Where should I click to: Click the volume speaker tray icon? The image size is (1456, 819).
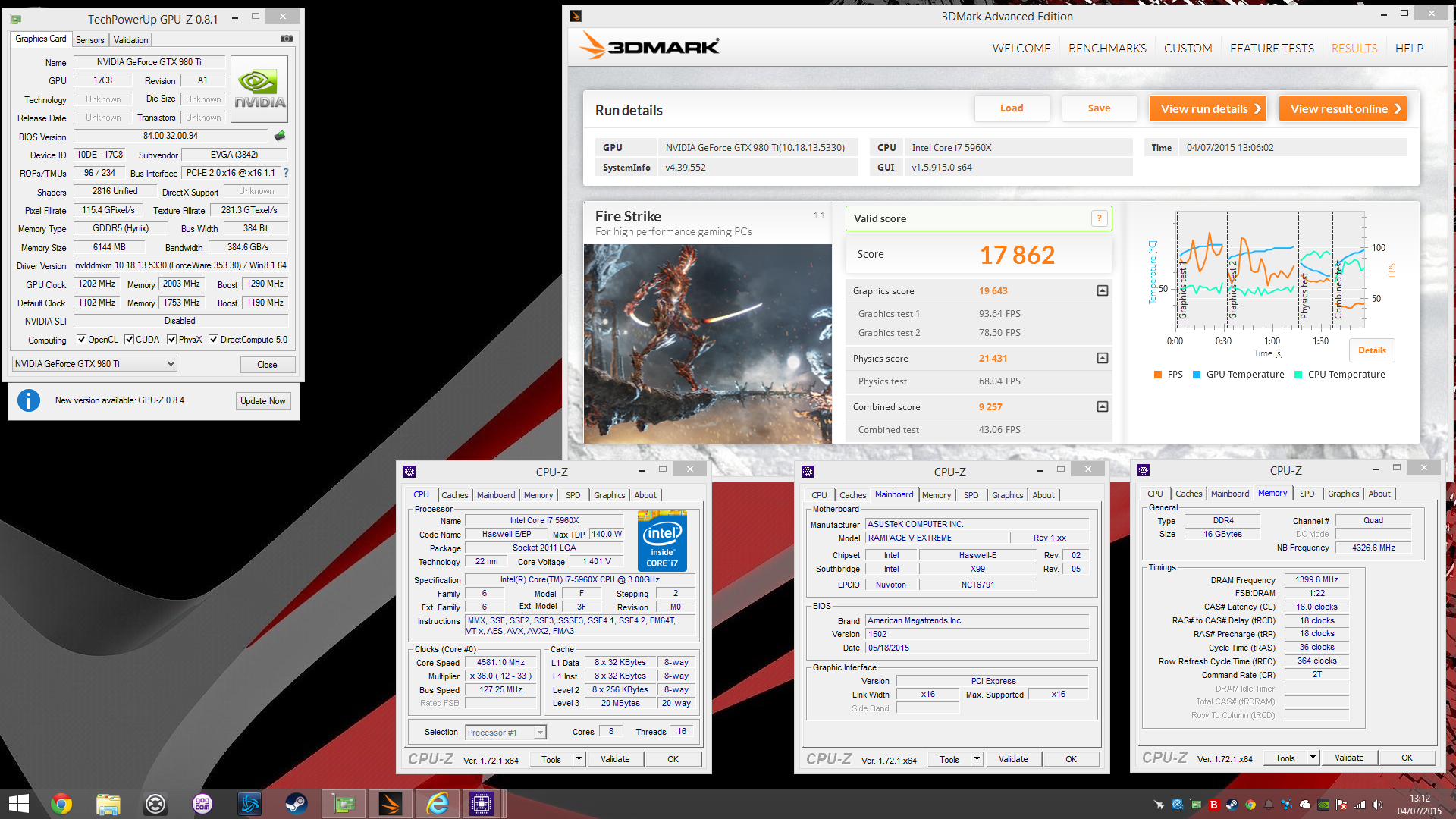(x=1377, y=805)
